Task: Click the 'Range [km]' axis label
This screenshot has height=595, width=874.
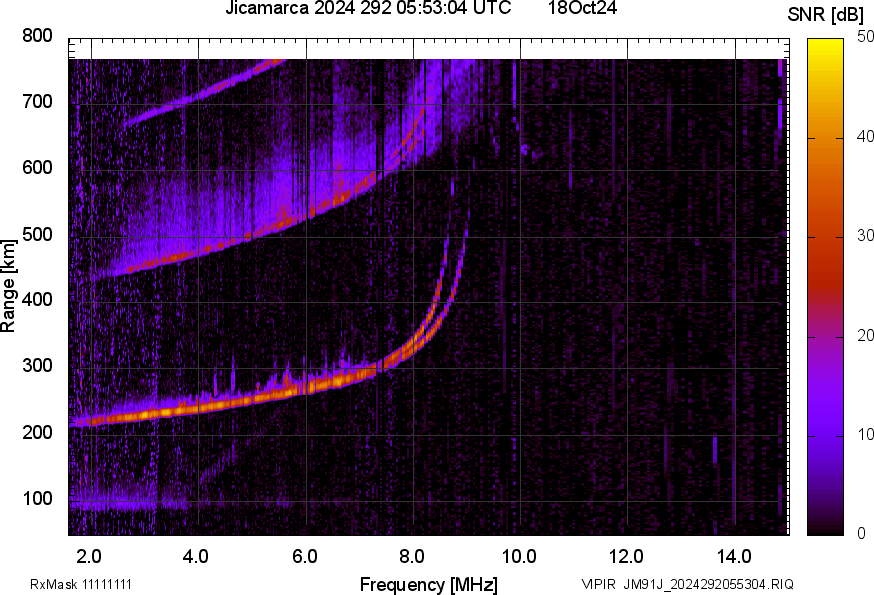Action: click(x=8, y=286)
